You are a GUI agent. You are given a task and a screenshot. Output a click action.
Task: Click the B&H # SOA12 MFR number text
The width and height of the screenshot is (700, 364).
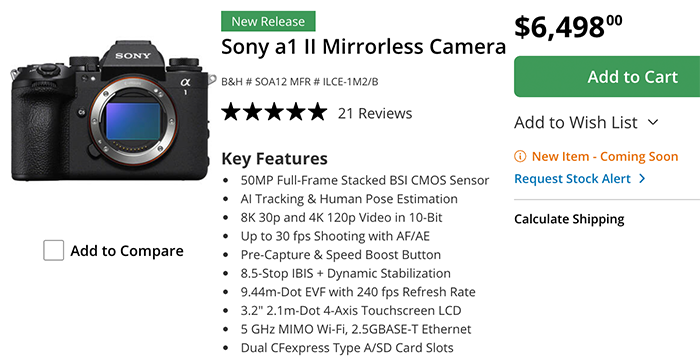tap(300, 82)
